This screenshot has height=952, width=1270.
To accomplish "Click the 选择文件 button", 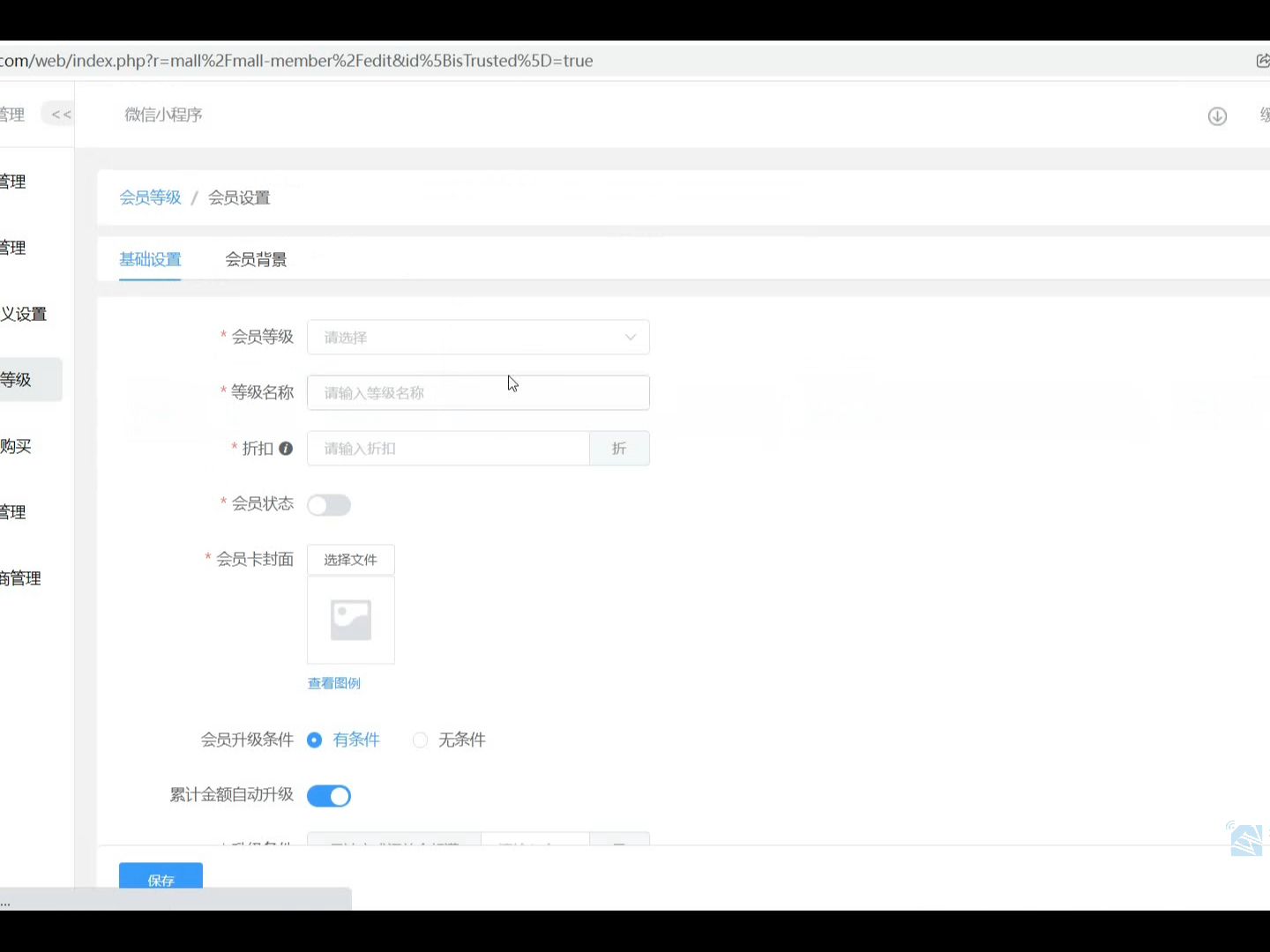I will tap(351, 560).
